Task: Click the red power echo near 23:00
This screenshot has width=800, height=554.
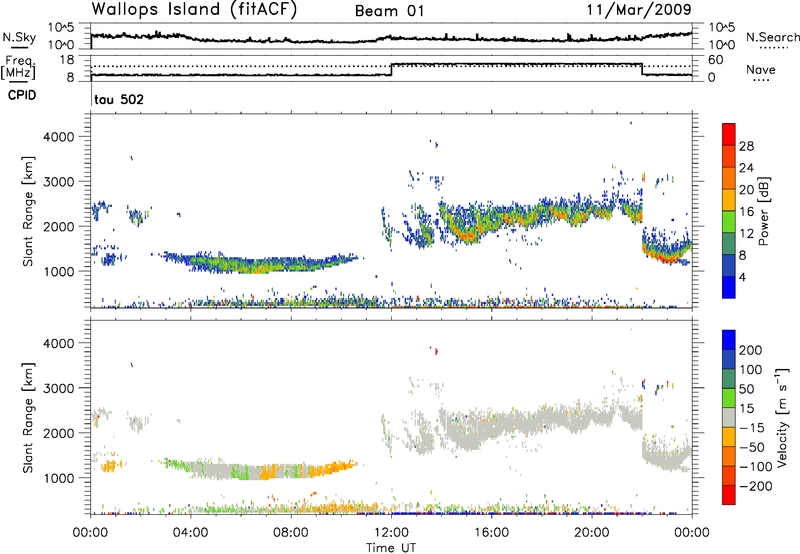Action: 667,259
